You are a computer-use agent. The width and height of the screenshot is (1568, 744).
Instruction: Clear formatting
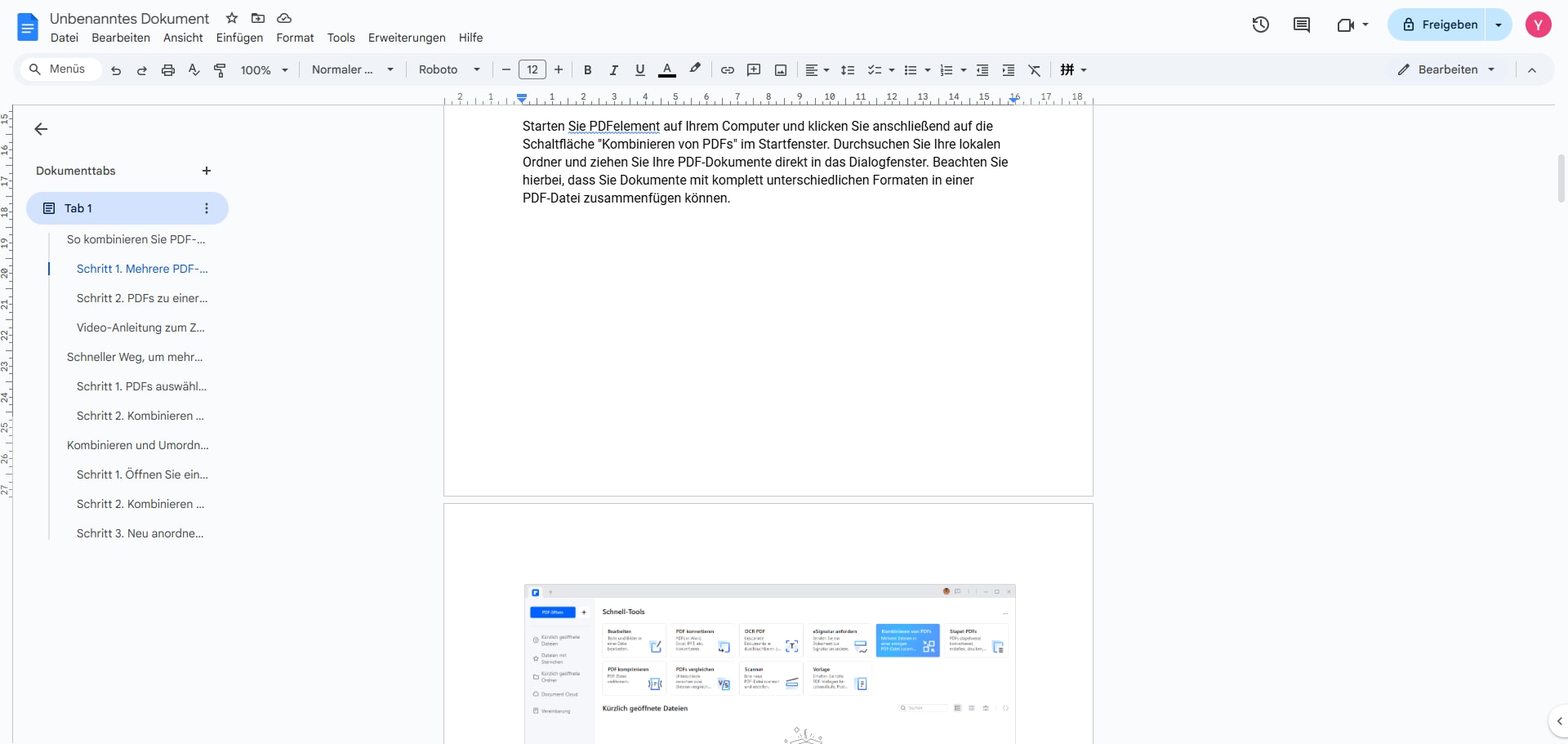coord(1035,70)
